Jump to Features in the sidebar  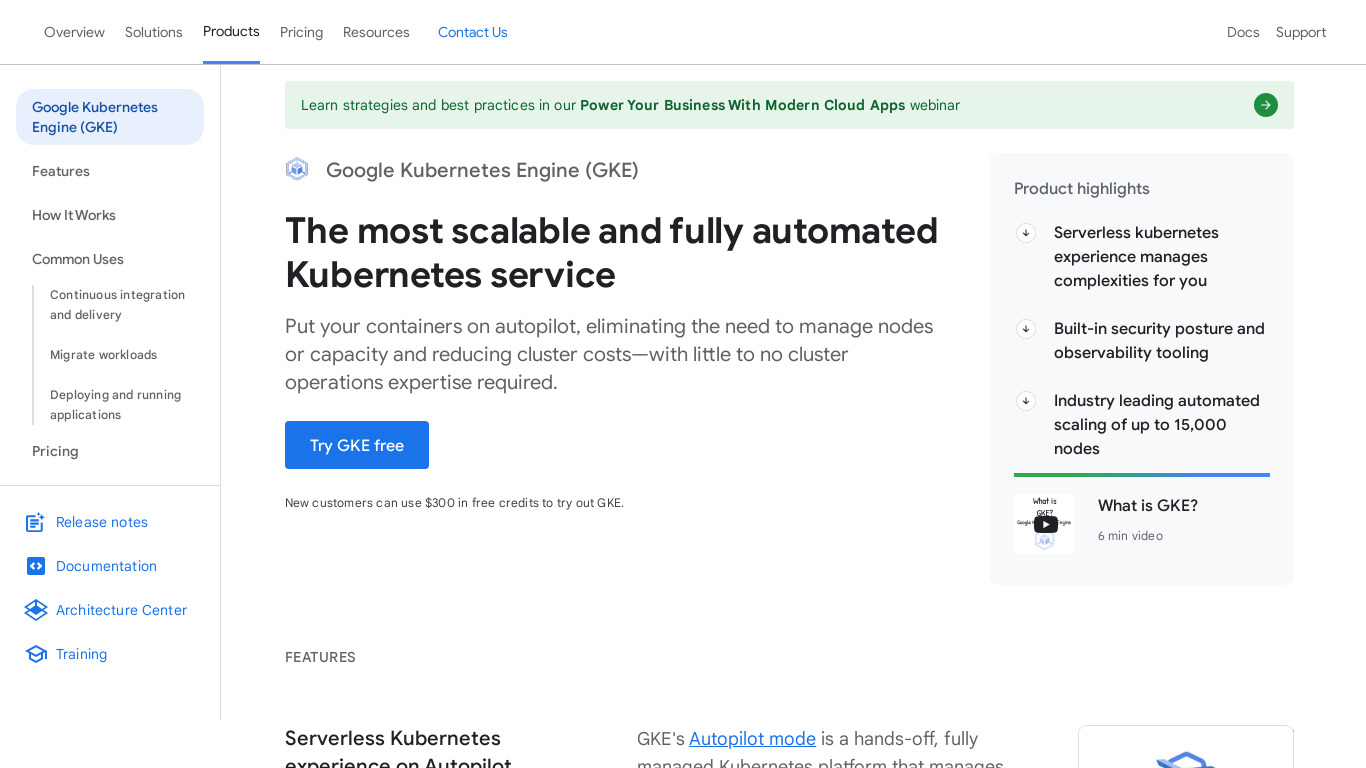[61, 171]
